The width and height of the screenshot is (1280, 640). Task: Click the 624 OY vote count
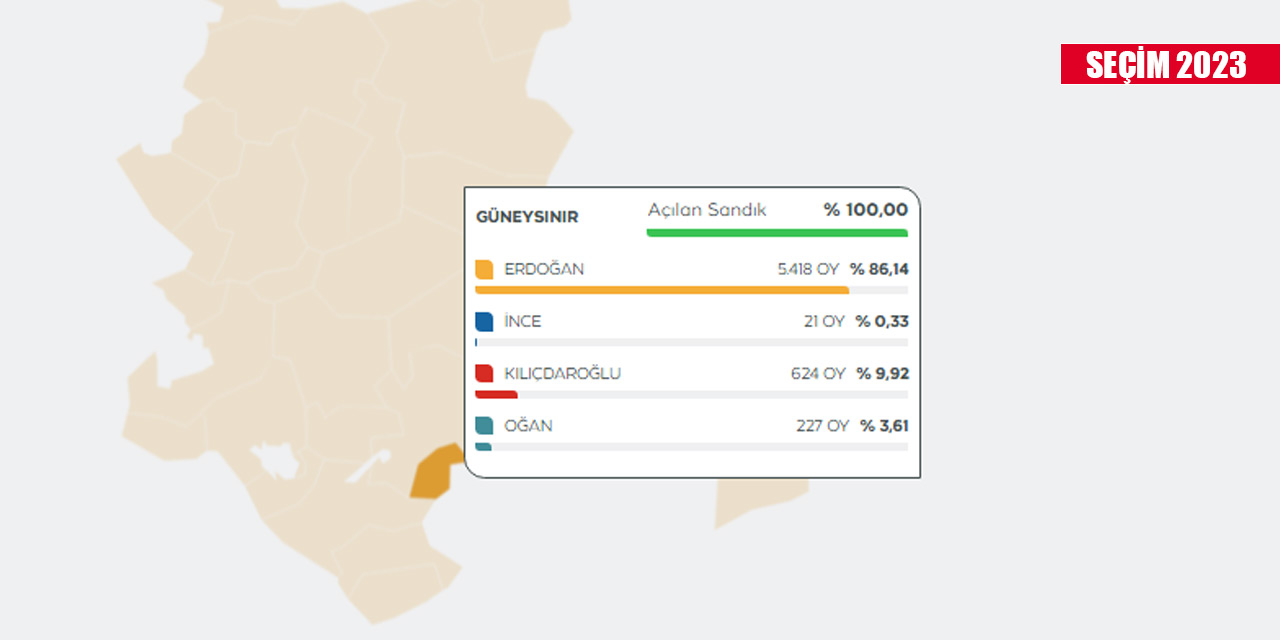pyautogui.click(x=818, y=374)
